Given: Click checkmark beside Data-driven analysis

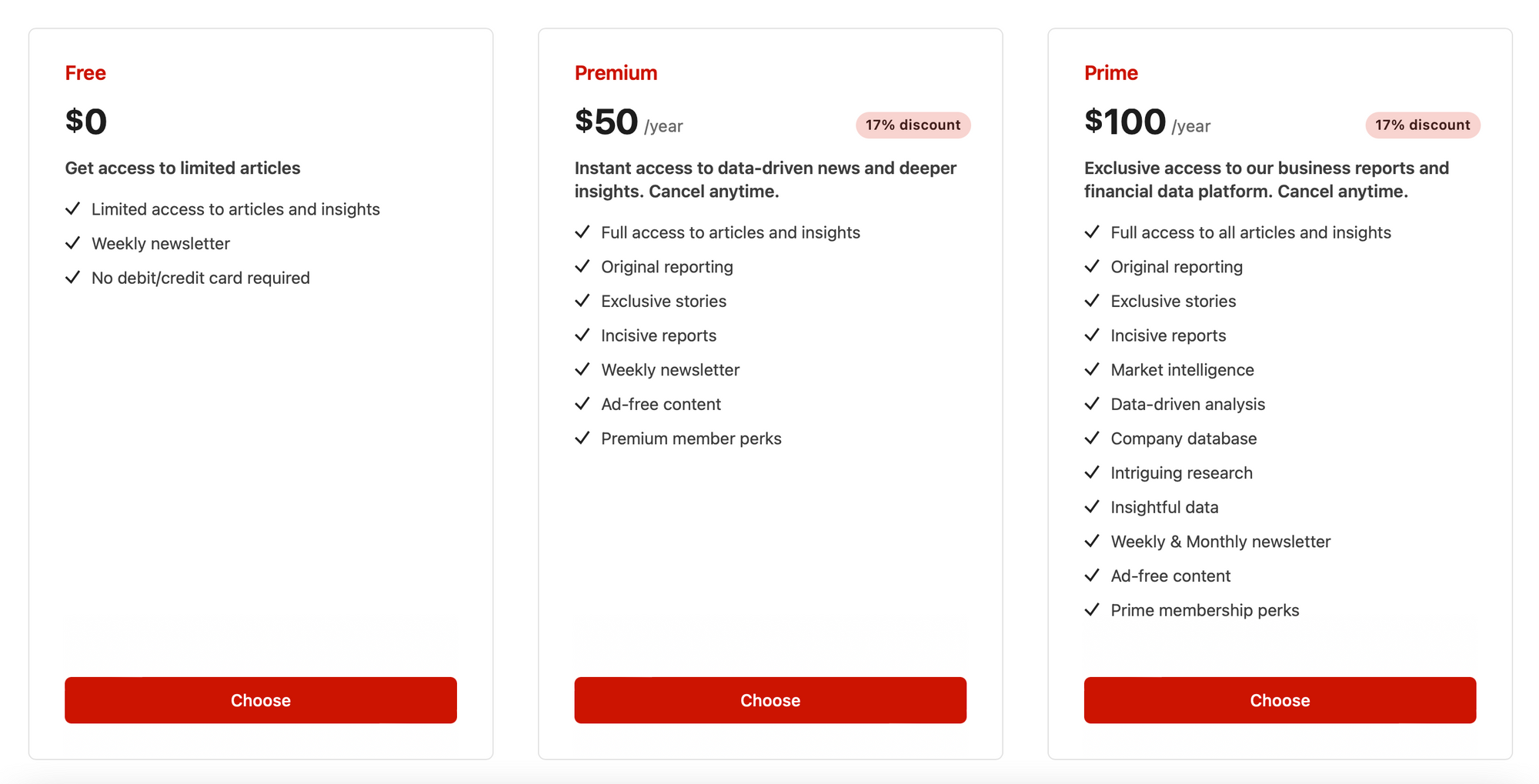Looking at the screenshot, I should pyautogui.click(x=1092, y=404).
